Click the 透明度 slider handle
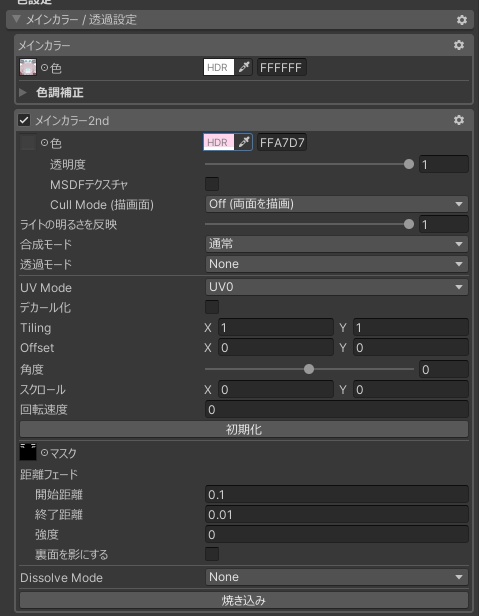479x616 pixels. click(409, 164)
